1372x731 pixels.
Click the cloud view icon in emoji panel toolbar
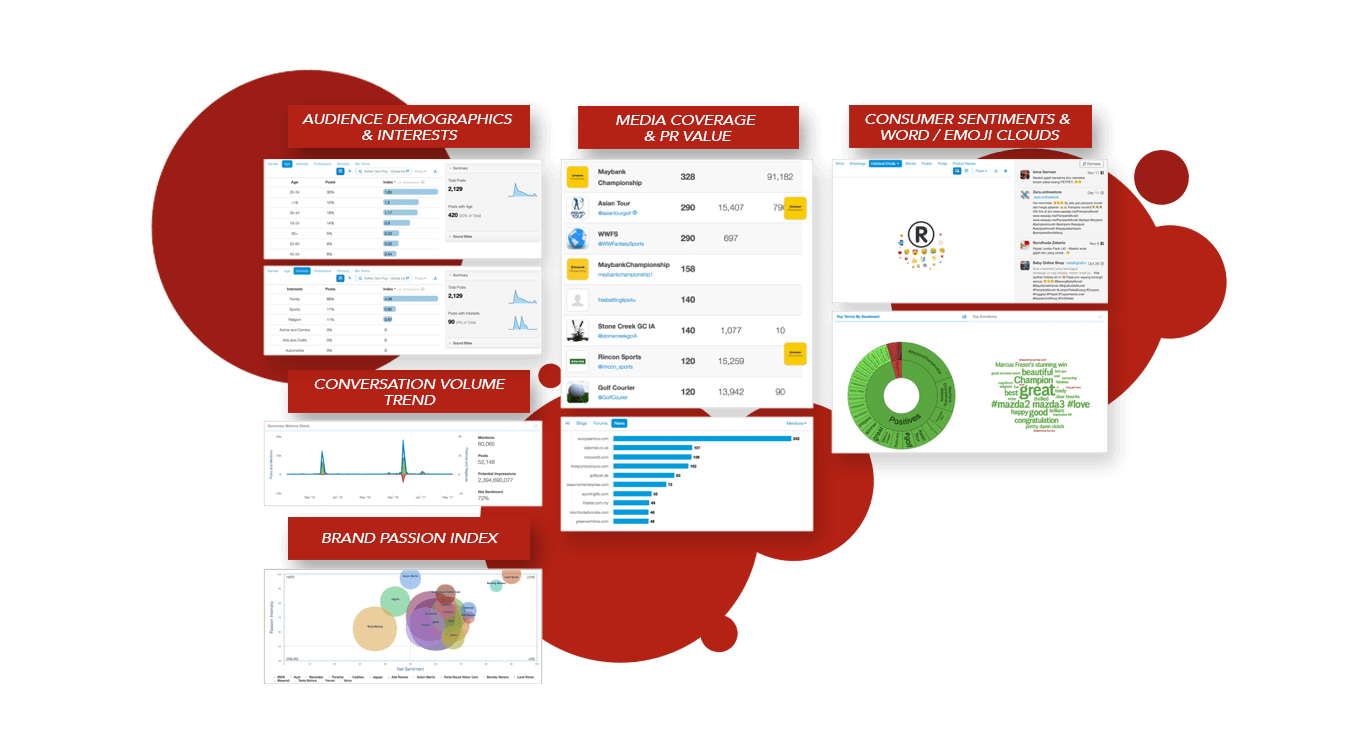[957, 171]
